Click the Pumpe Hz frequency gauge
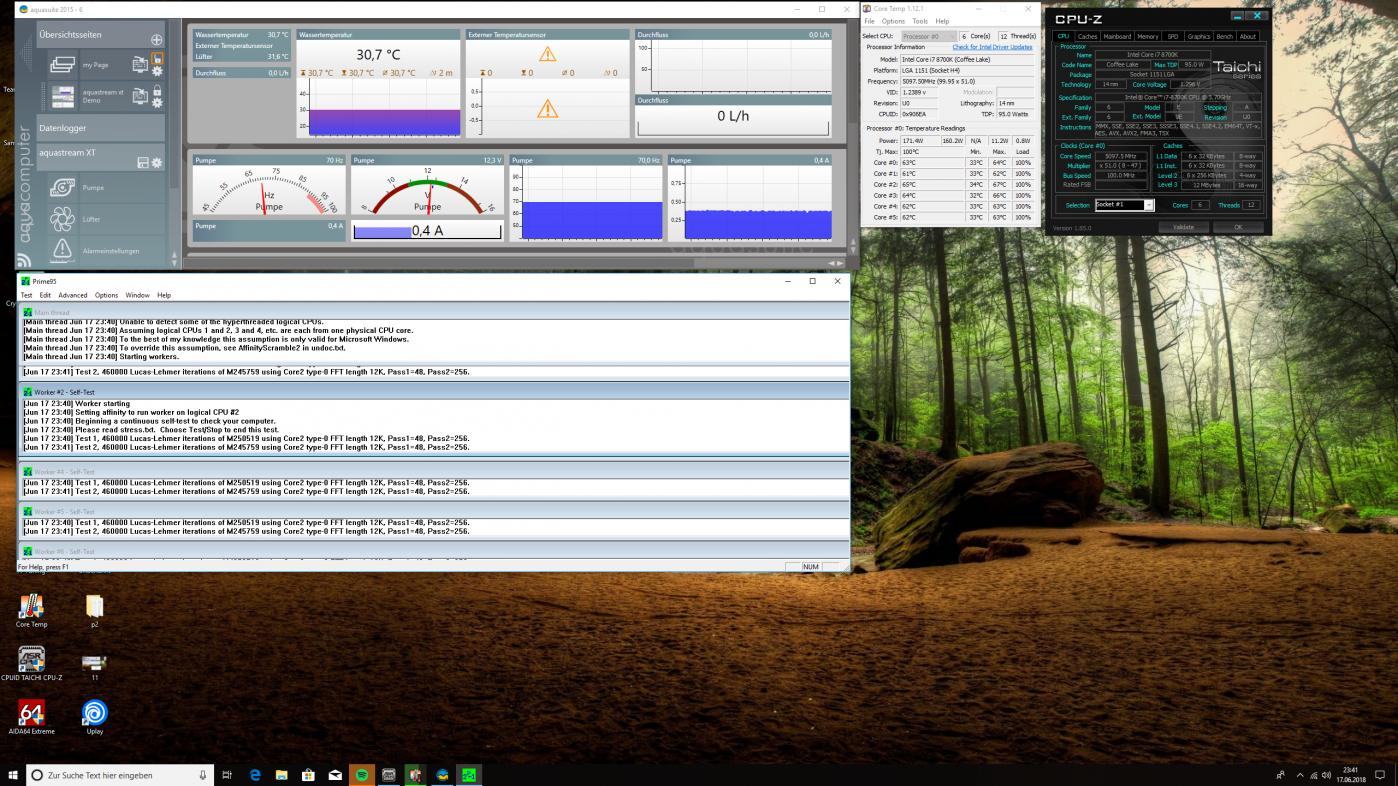The image size is (1398, 786). [269, 190]
